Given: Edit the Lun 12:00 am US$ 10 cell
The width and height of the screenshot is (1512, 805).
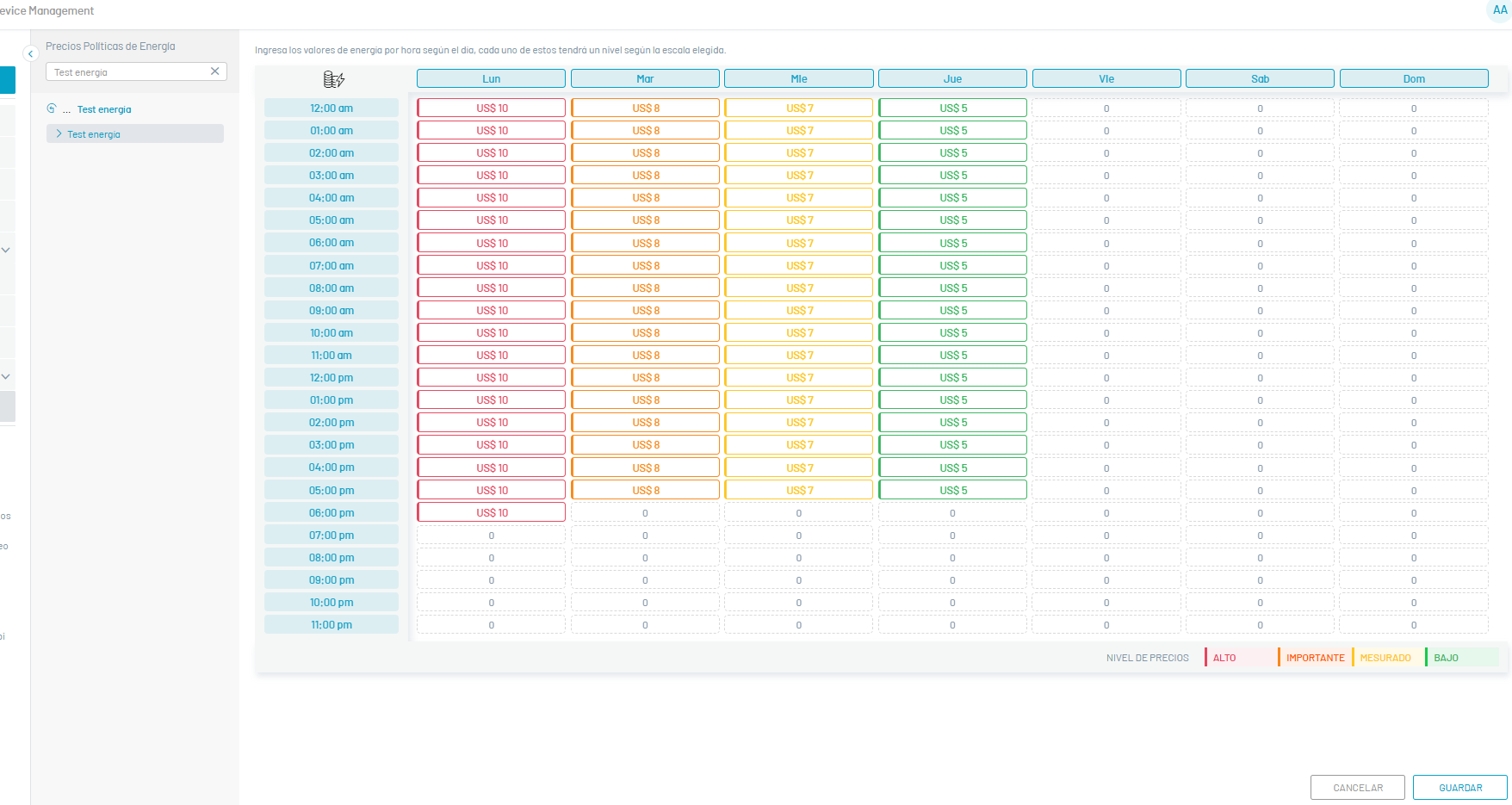Looking at the screenshot, I should tap(491, 108).
